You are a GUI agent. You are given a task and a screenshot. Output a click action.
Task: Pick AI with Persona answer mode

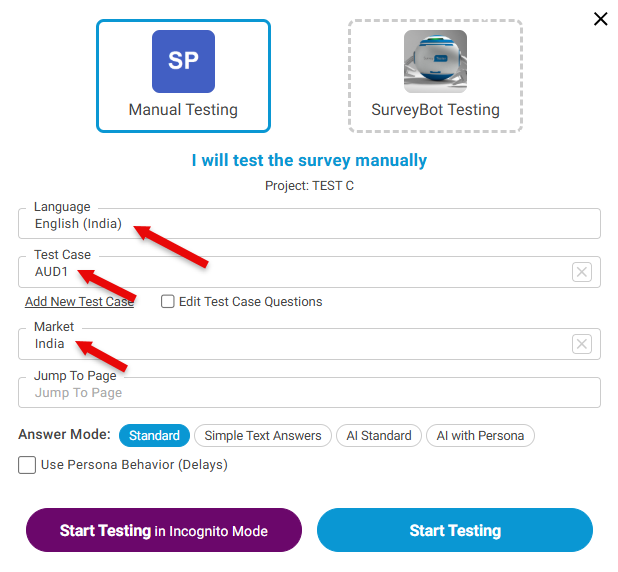pyautogui.click(x=480, y=435)
